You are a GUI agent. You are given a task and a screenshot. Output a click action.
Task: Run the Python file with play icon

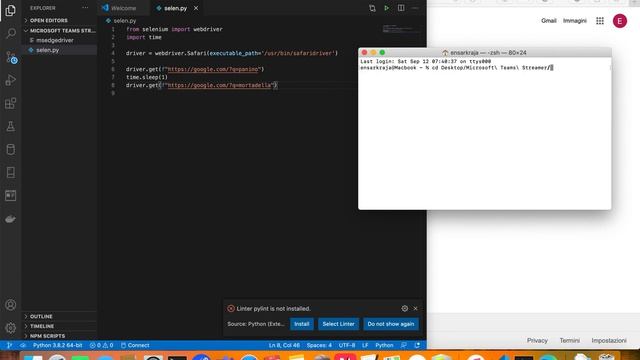click(386, 8)
